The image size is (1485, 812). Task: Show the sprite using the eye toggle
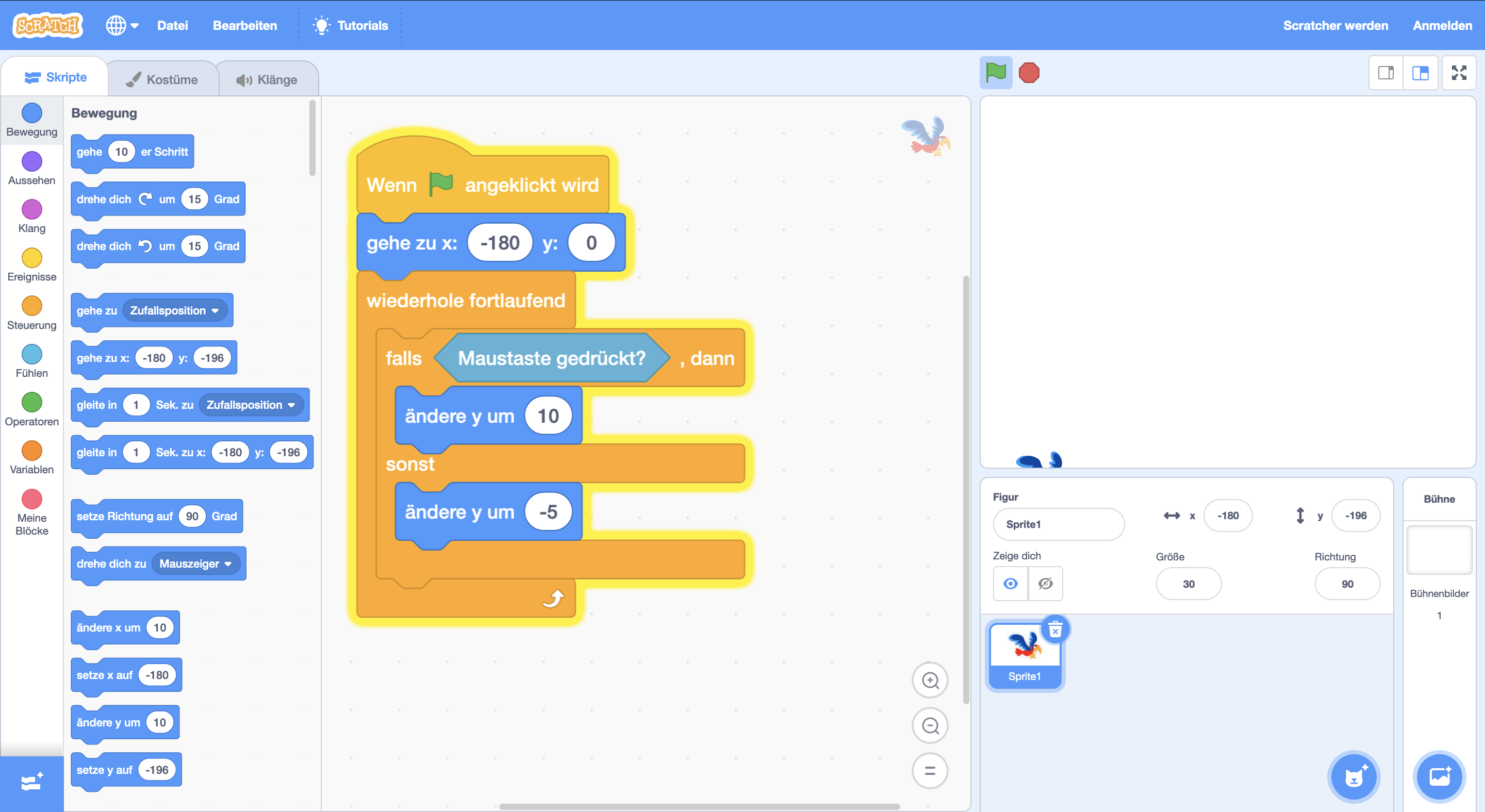point(1010,584)
